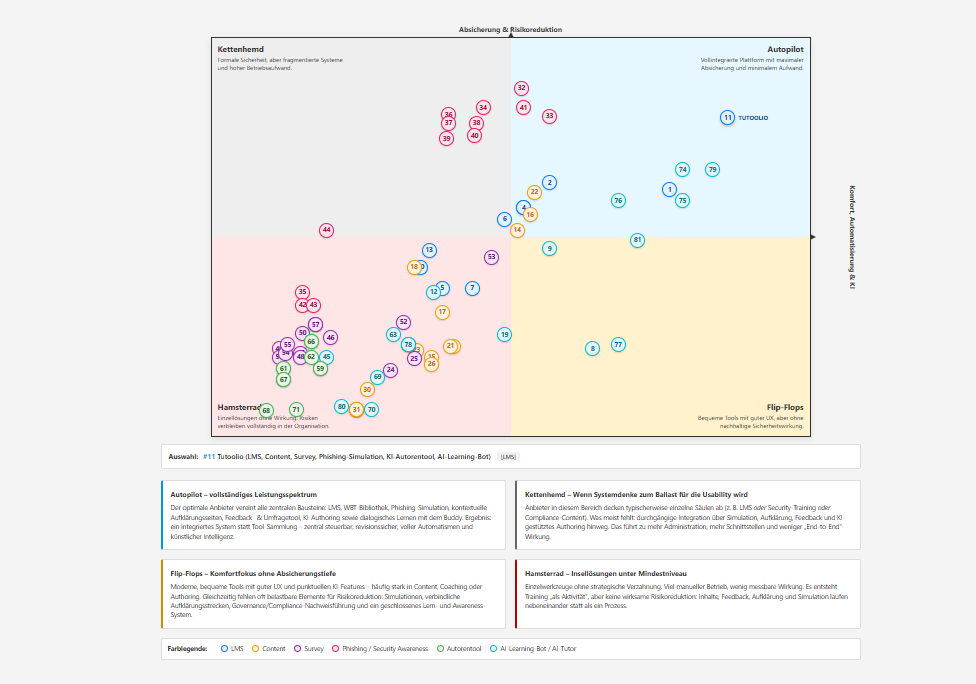Image resolution: width=976 pixels, height=684 pixels.
Task: Click the orange bubble numbered 30
Action: pos(367,390)
